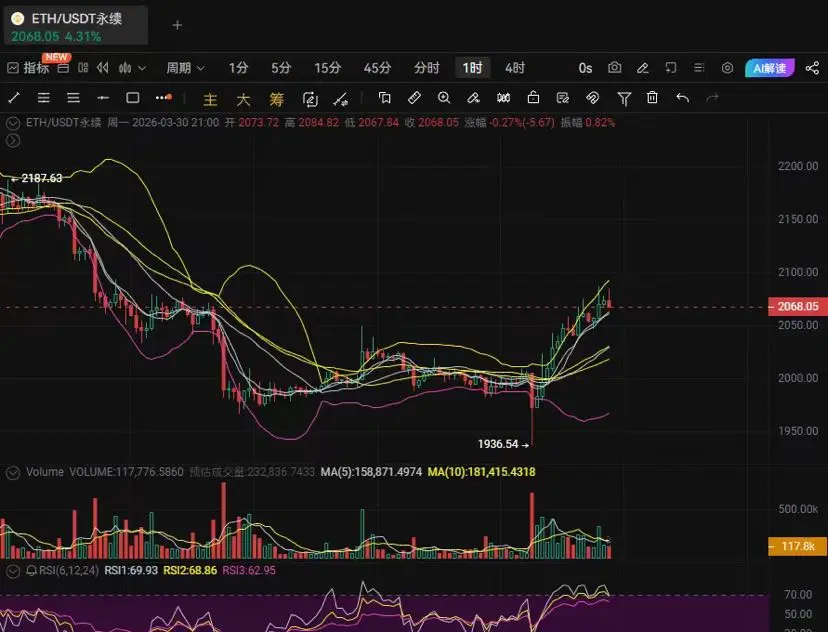Image resolution: width=828 pixels, height=632 pixels.
Task: Click the RSI1:69.93 value label
Action: pos(131,571)
